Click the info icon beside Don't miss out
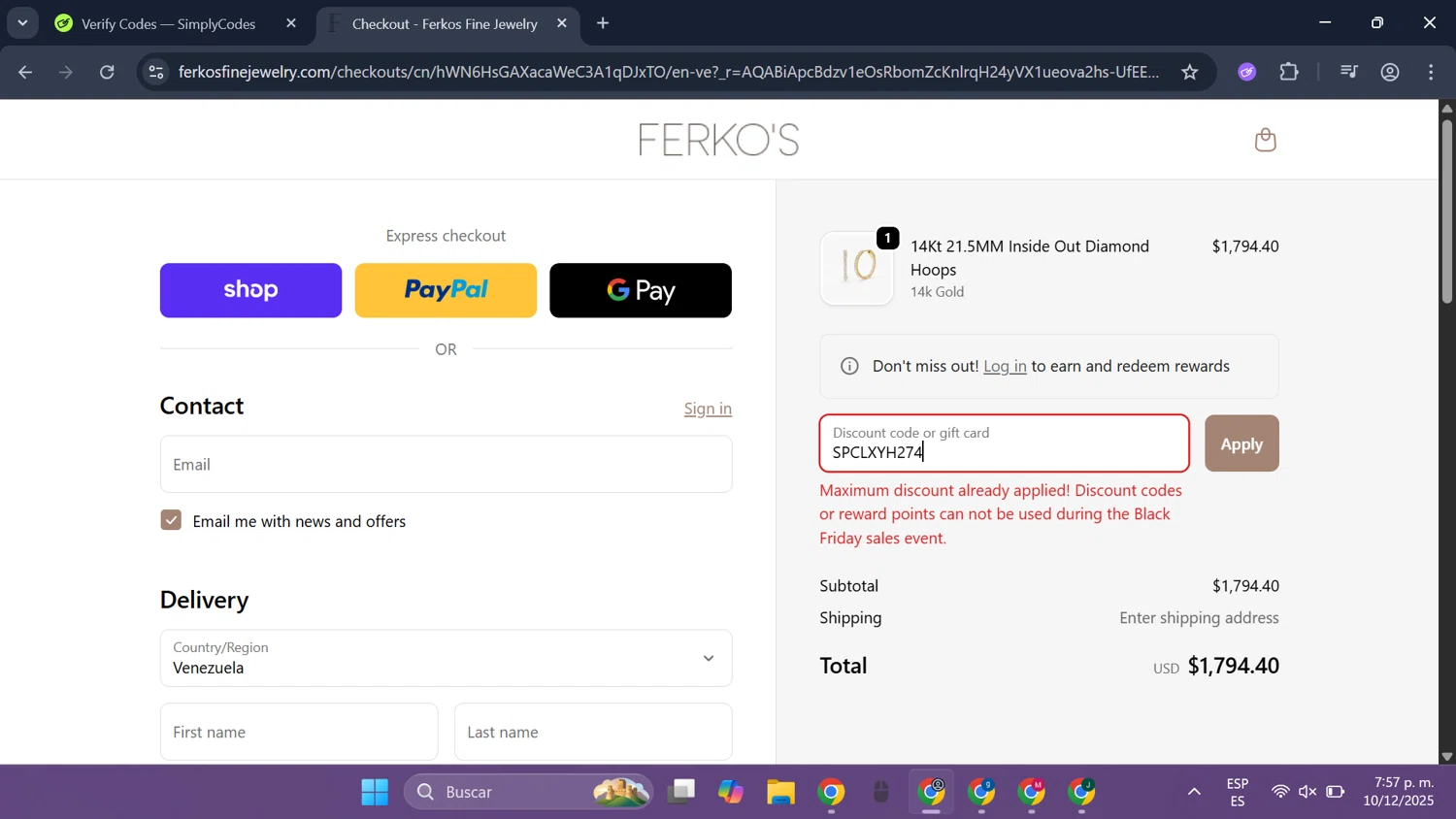This screenshot has width=1456, height=819. pyautogui.click(x=849, y=366)
